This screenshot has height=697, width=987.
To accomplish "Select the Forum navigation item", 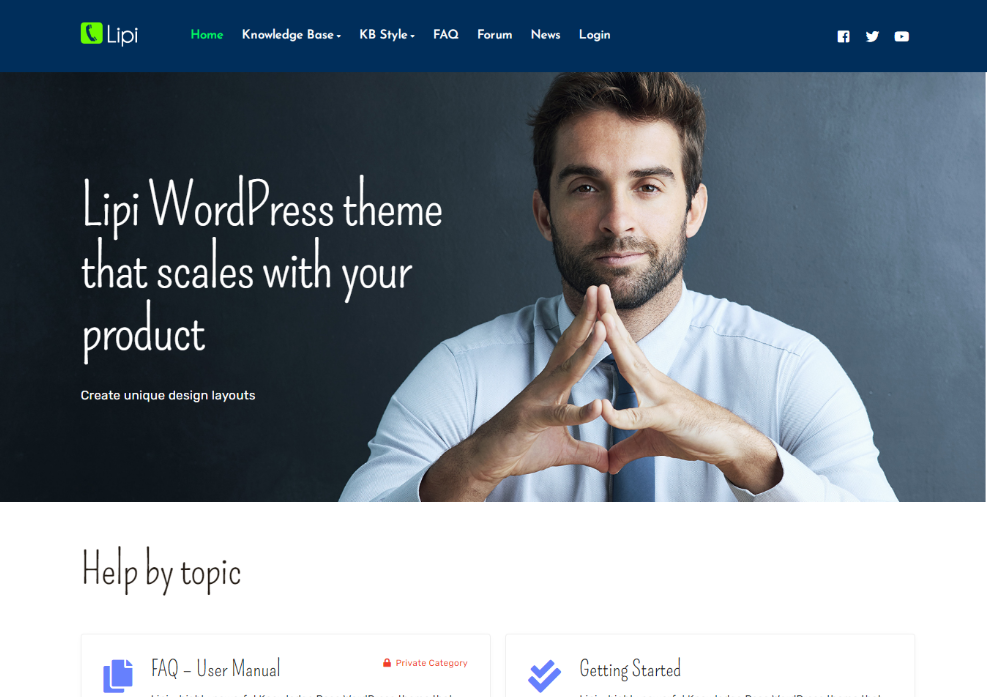I will [494, 35].
